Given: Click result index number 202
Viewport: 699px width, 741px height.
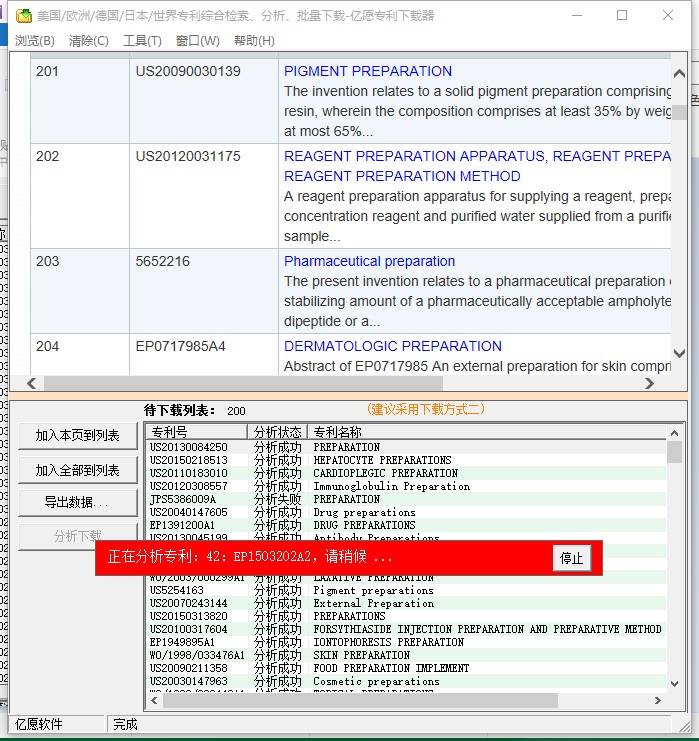Looking at the screenshot, I should 47,156.
